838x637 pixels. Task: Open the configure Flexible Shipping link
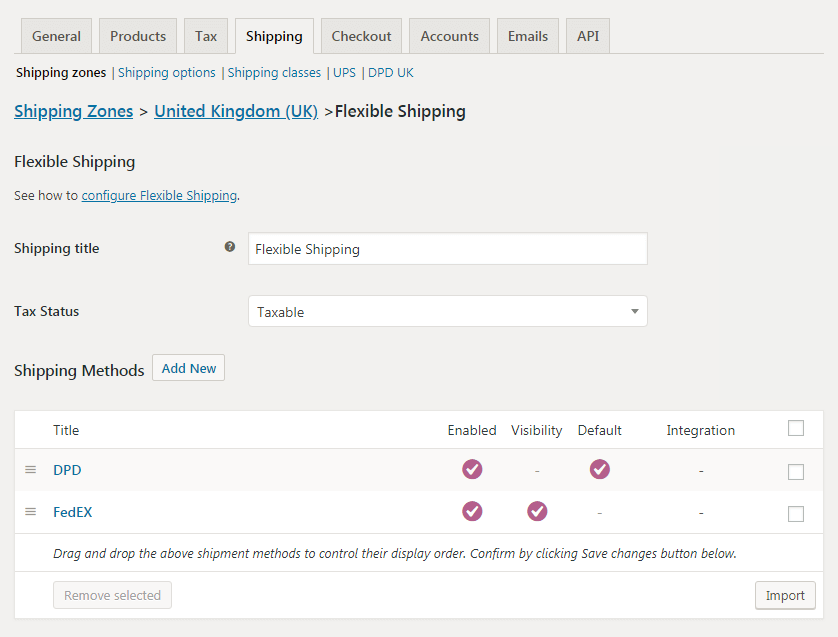click(x=159, y=196)
